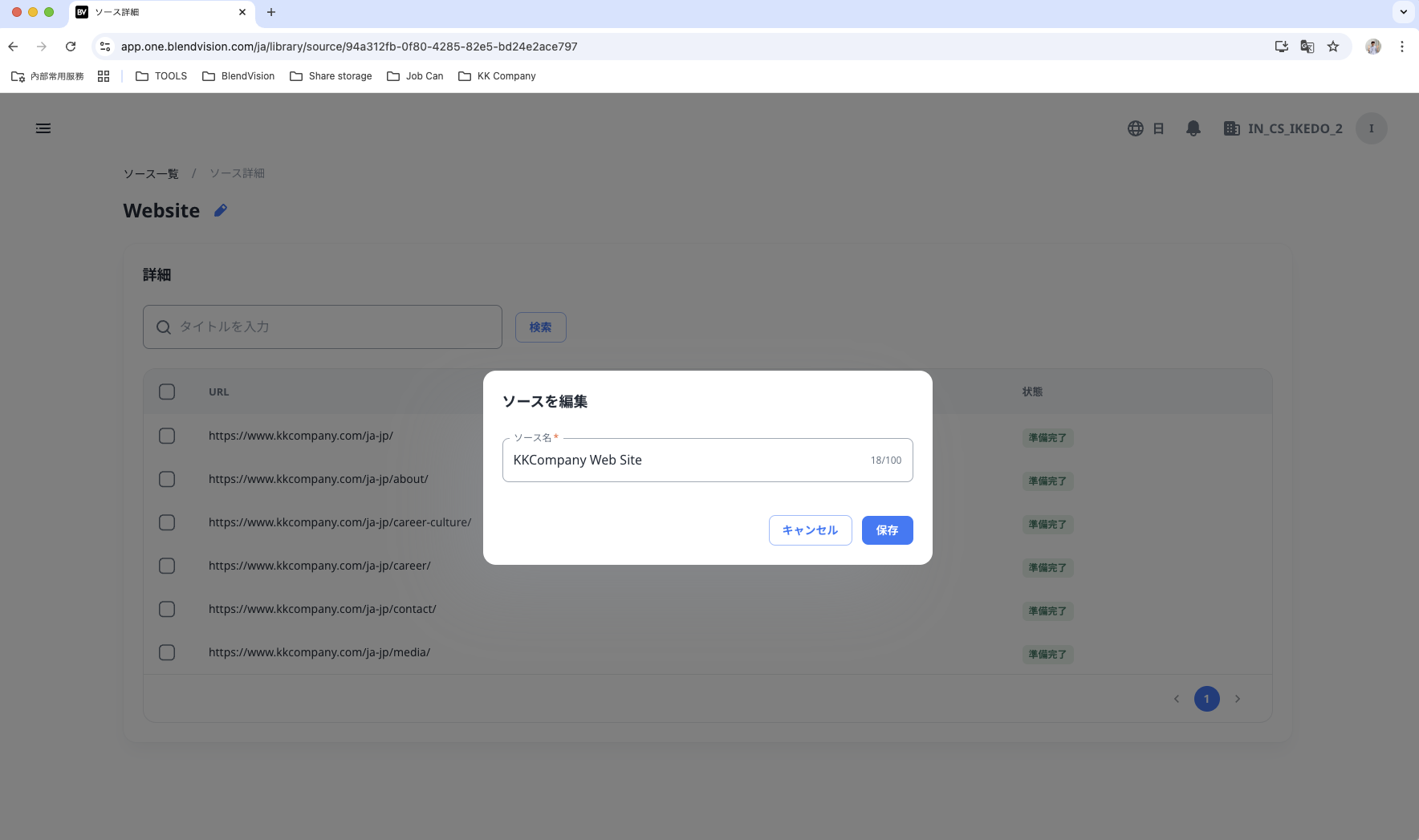Click the ソースを編集 dialog title
Screen dimensions: 1419x840
click(x=545, y=401)
